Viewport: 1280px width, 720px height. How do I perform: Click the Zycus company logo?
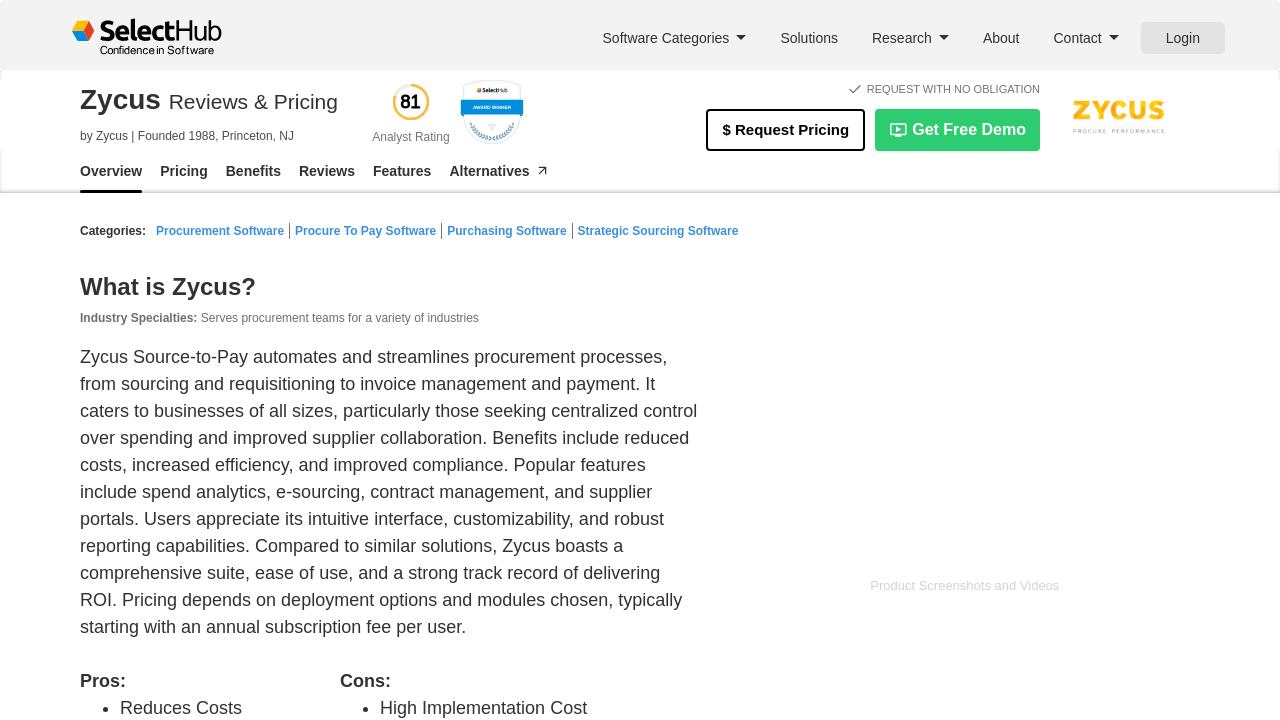click(x=1119, y=117)
